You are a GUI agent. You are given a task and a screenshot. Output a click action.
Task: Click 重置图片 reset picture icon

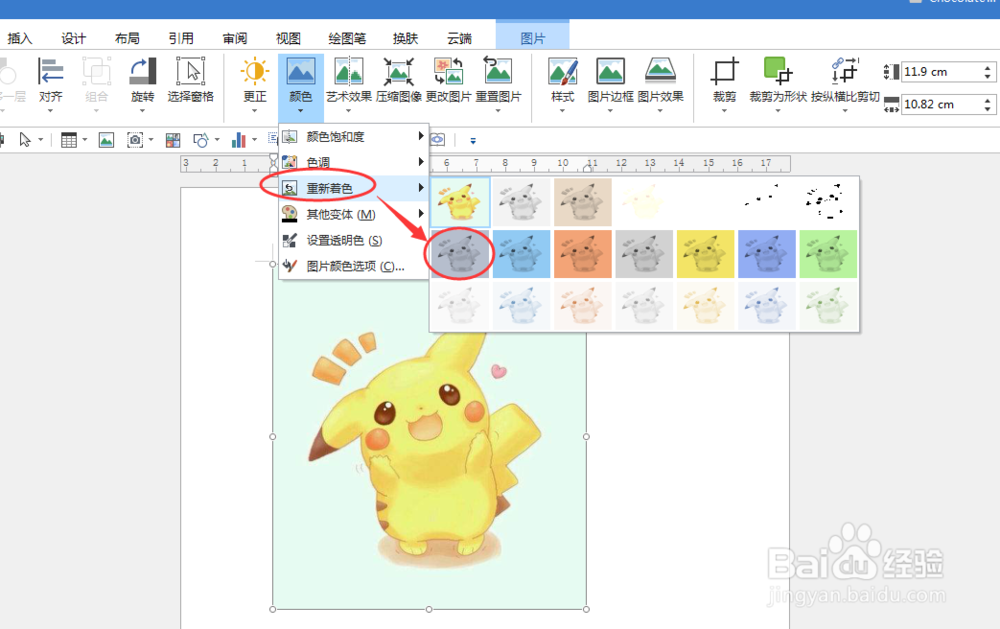tap(498, 70)
